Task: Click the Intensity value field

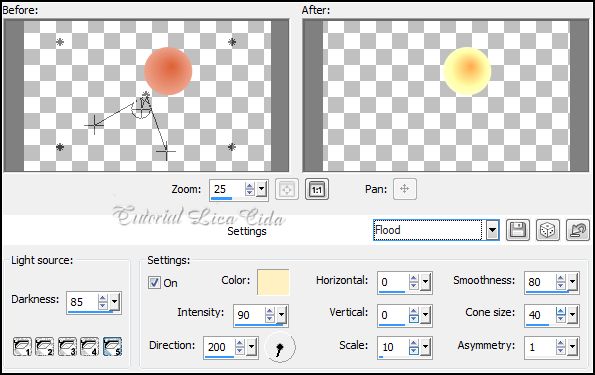Action: click(249, 315)
